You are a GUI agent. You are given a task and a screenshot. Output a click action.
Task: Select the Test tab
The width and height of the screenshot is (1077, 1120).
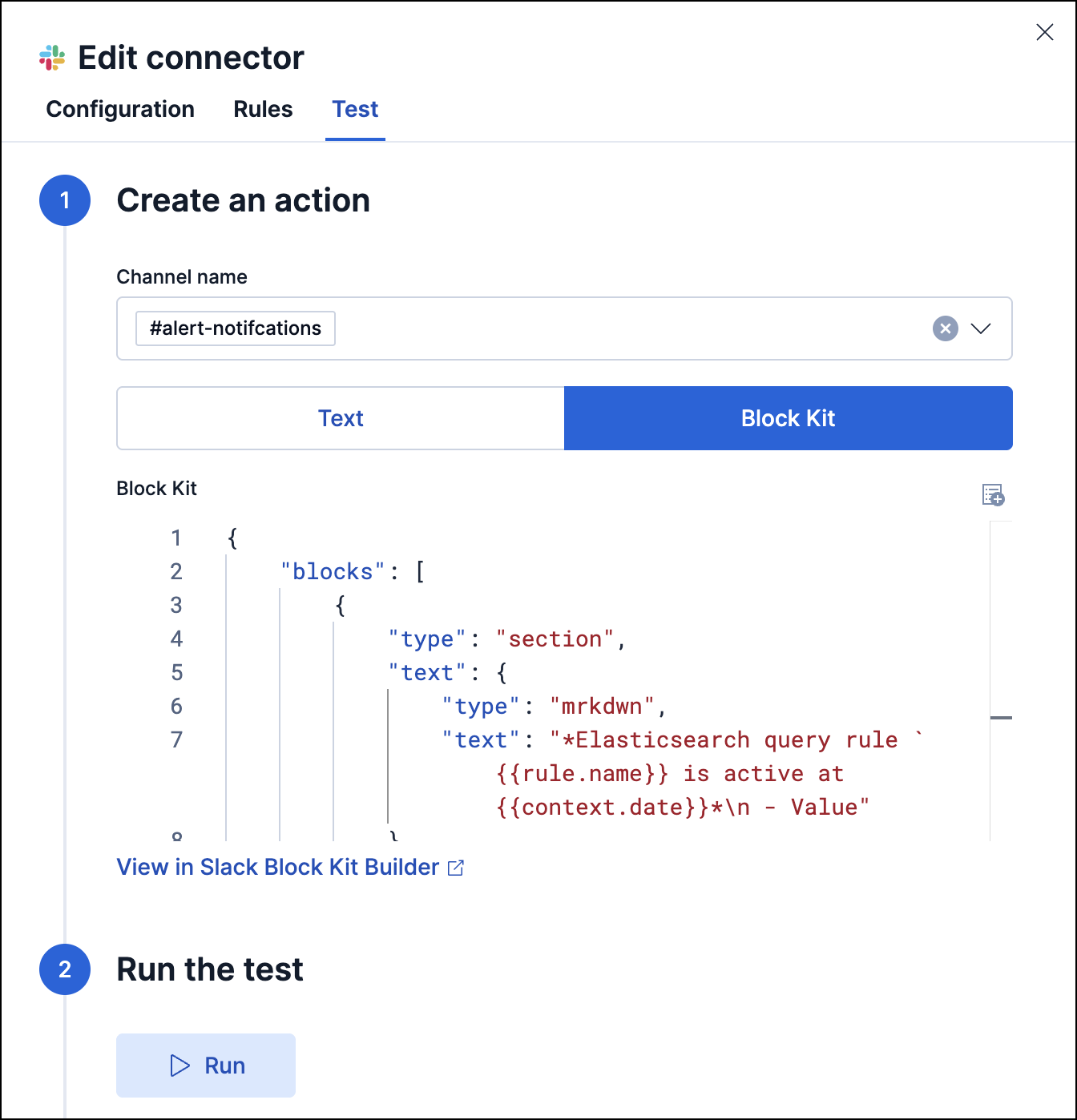click(355, 109)
